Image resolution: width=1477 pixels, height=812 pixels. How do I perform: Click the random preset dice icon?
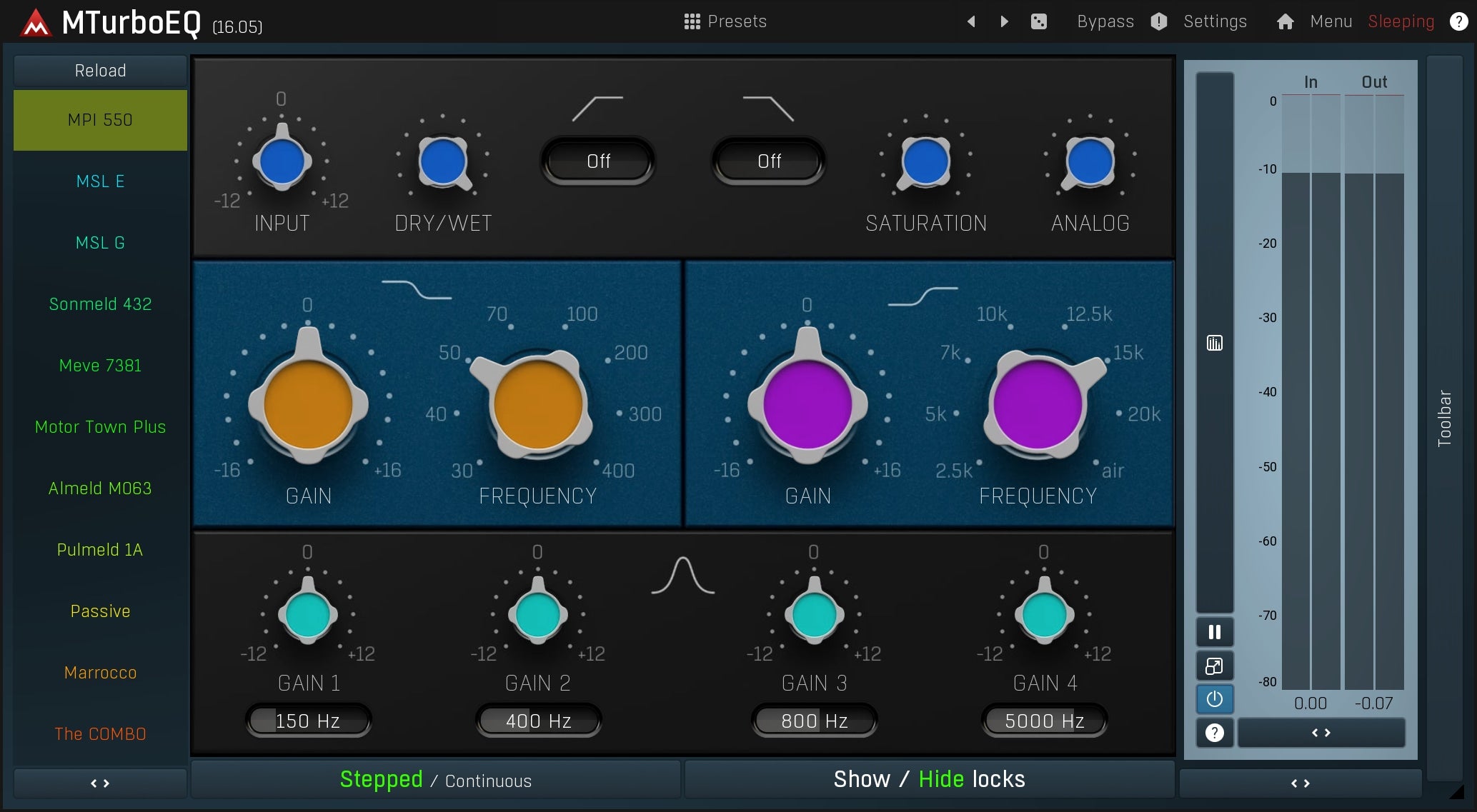[1039, 21]
